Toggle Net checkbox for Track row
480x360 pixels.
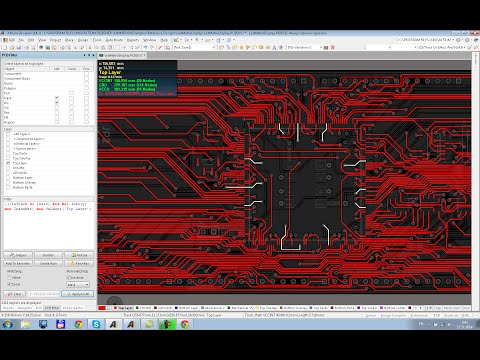coord(57,98)
